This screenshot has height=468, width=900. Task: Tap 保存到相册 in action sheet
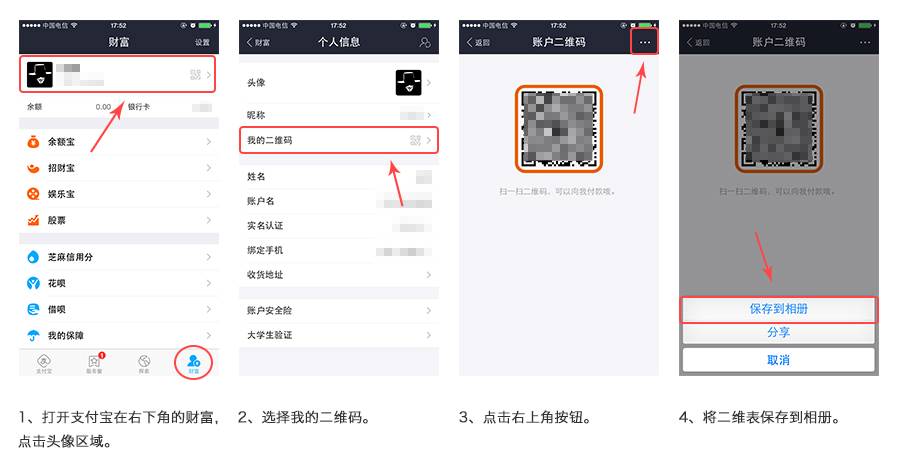(778, 309)
